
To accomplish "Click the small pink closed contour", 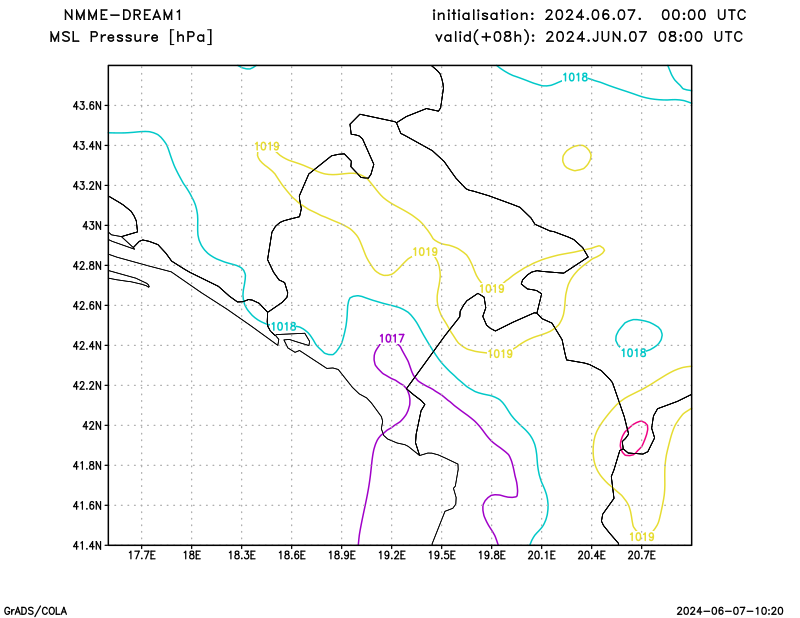I will 634,438.
